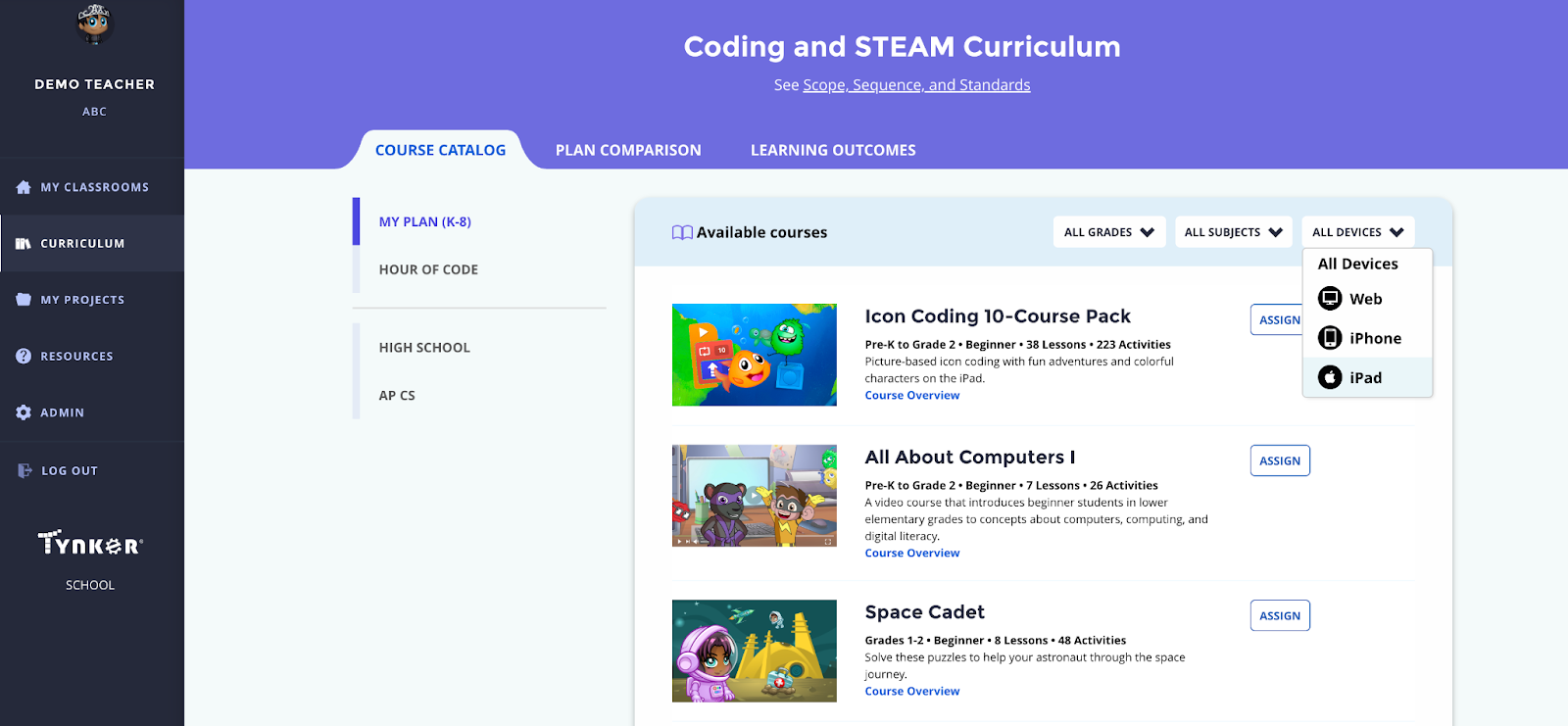Click the iPad apple icon in devices list
Viewport: 1568px width, 726px height.
pos(1330,377)
